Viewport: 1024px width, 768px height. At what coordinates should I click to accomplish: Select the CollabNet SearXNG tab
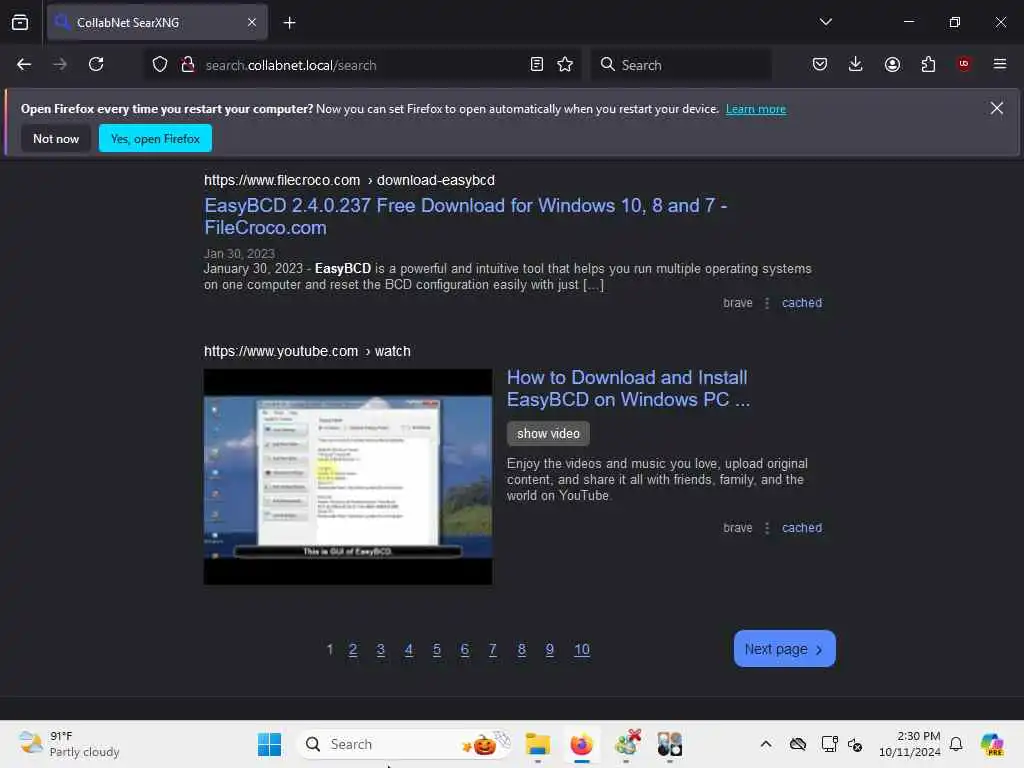[157, 22]
